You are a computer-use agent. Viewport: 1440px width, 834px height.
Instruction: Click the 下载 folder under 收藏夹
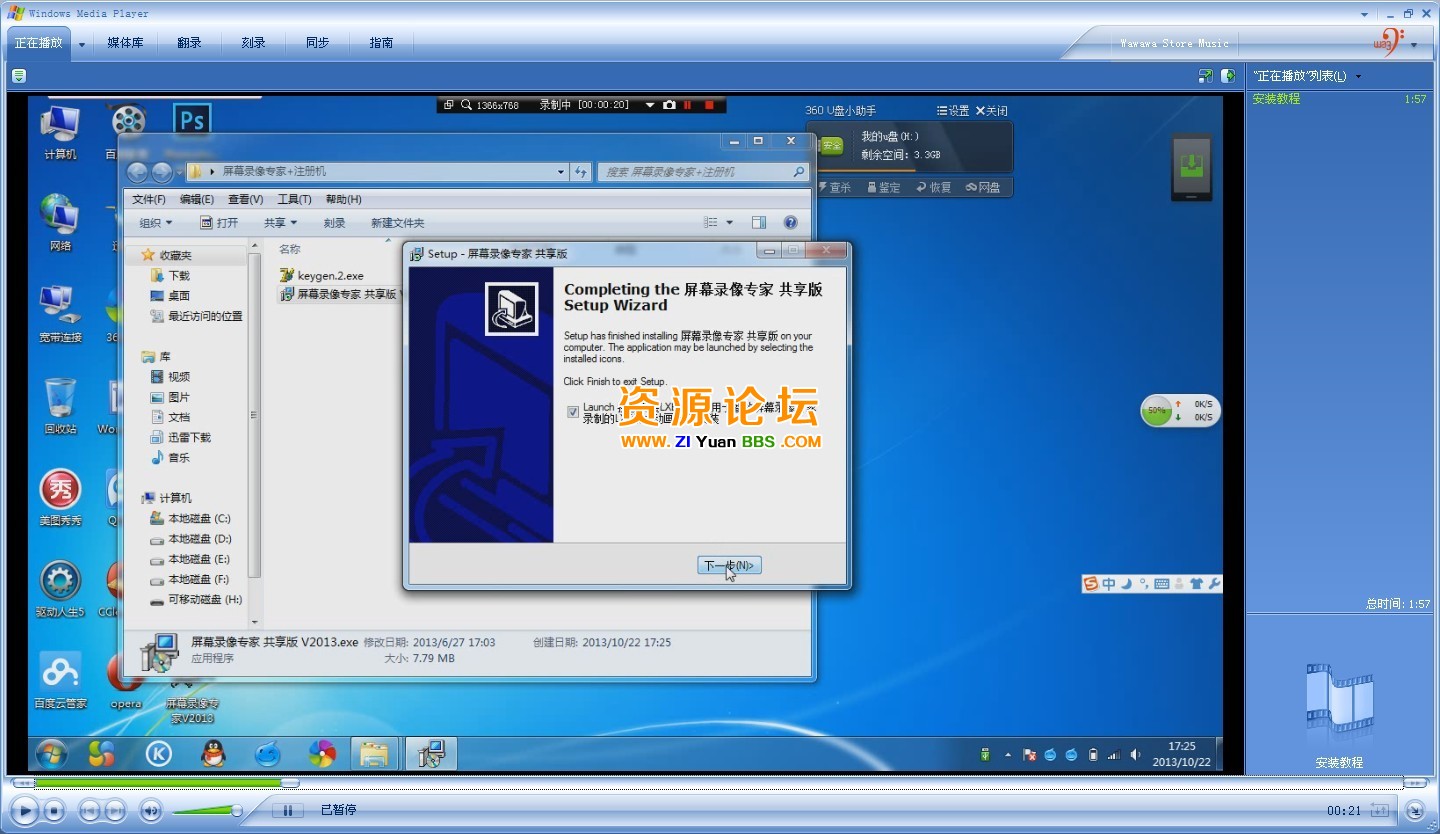point(170,275)
